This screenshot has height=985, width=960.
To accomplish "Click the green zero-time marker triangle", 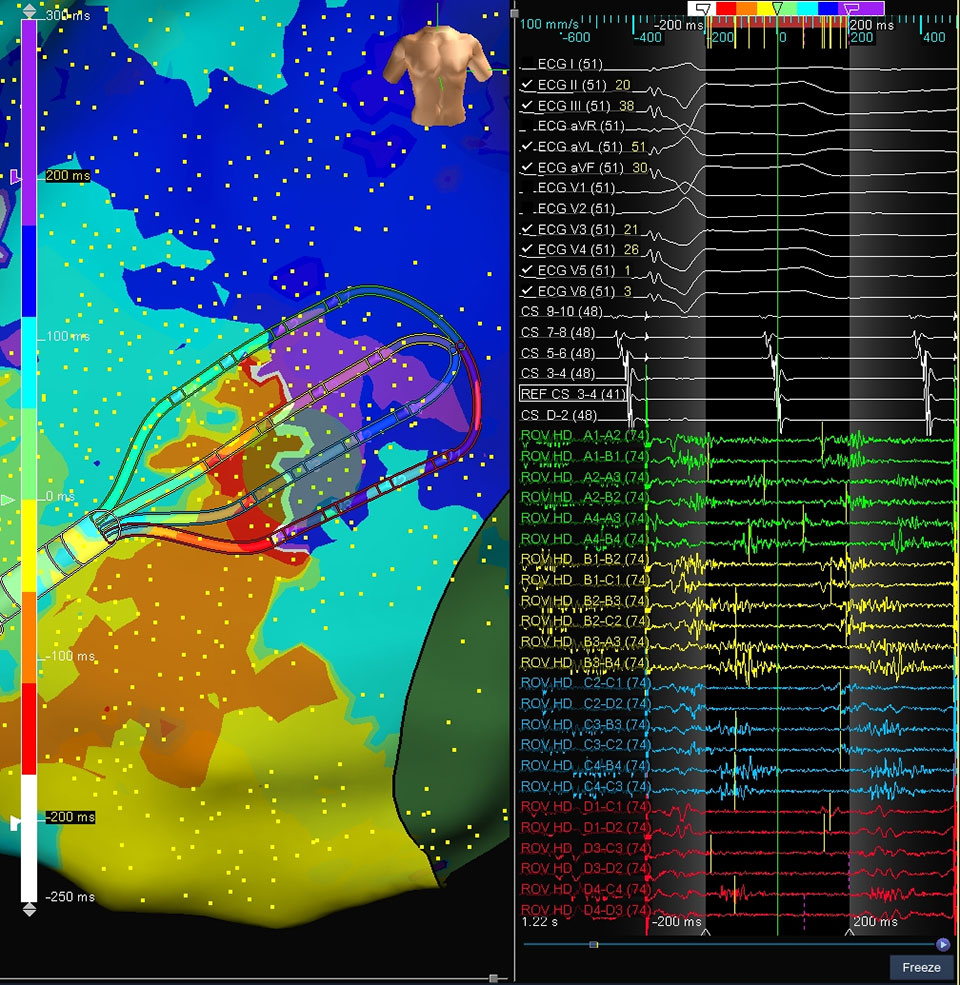I will [777, 9].
